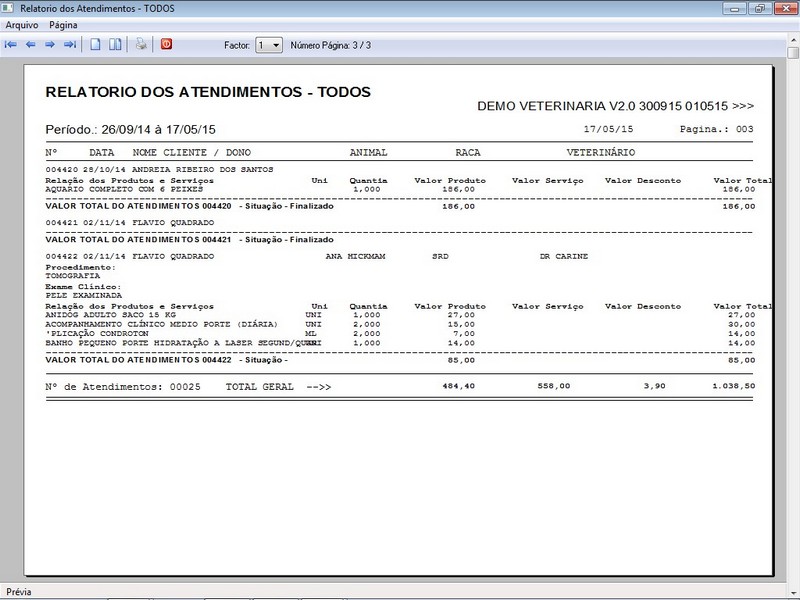The width and height of the screenshot is (800, 600).
Task: Open the Página menu
Action: (x=63, y=23)
